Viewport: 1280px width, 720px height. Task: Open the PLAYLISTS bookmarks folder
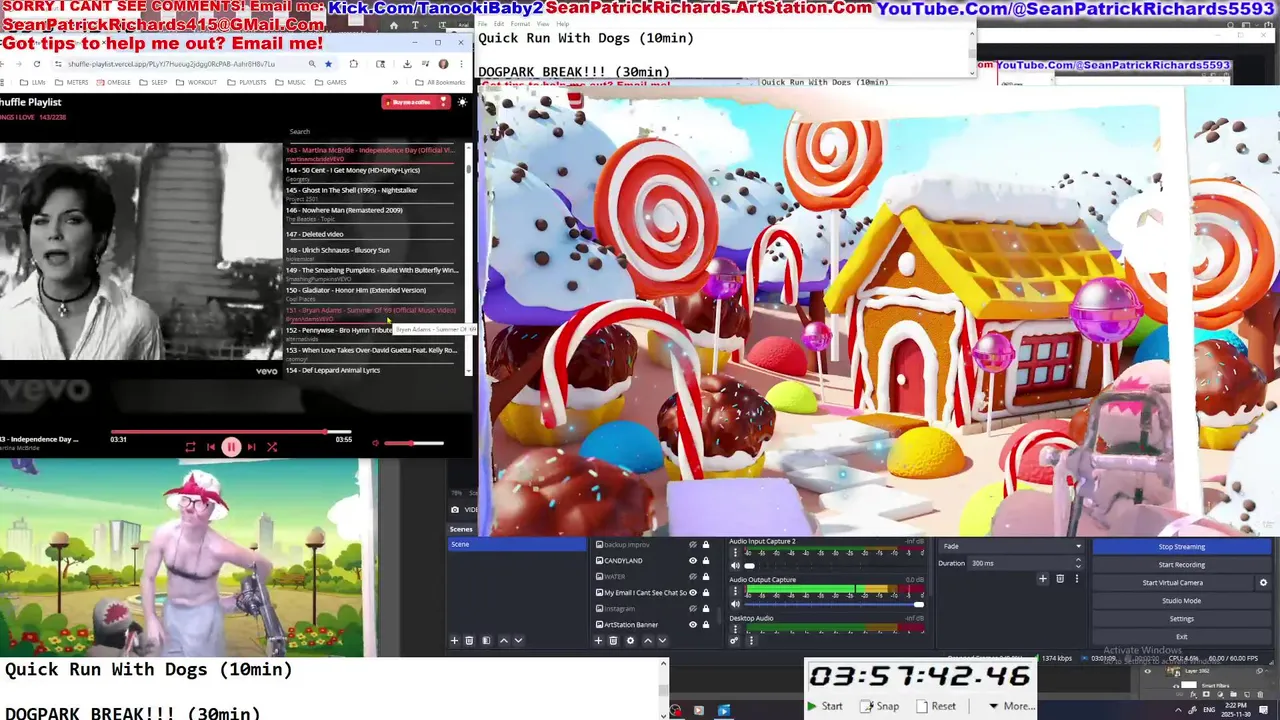[247, 82]
